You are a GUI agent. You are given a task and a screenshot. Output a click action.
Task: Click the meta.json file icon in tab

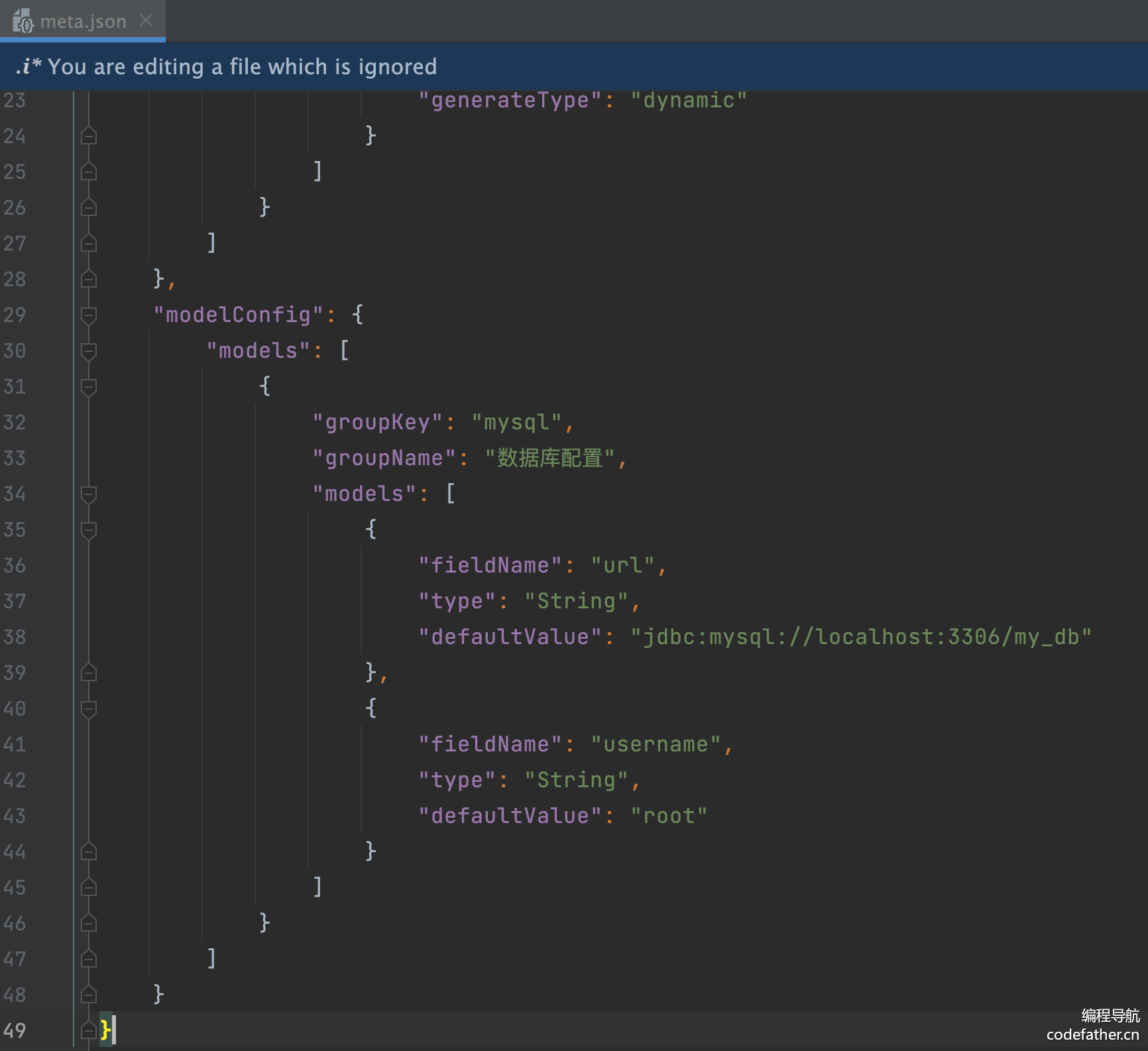23,21
